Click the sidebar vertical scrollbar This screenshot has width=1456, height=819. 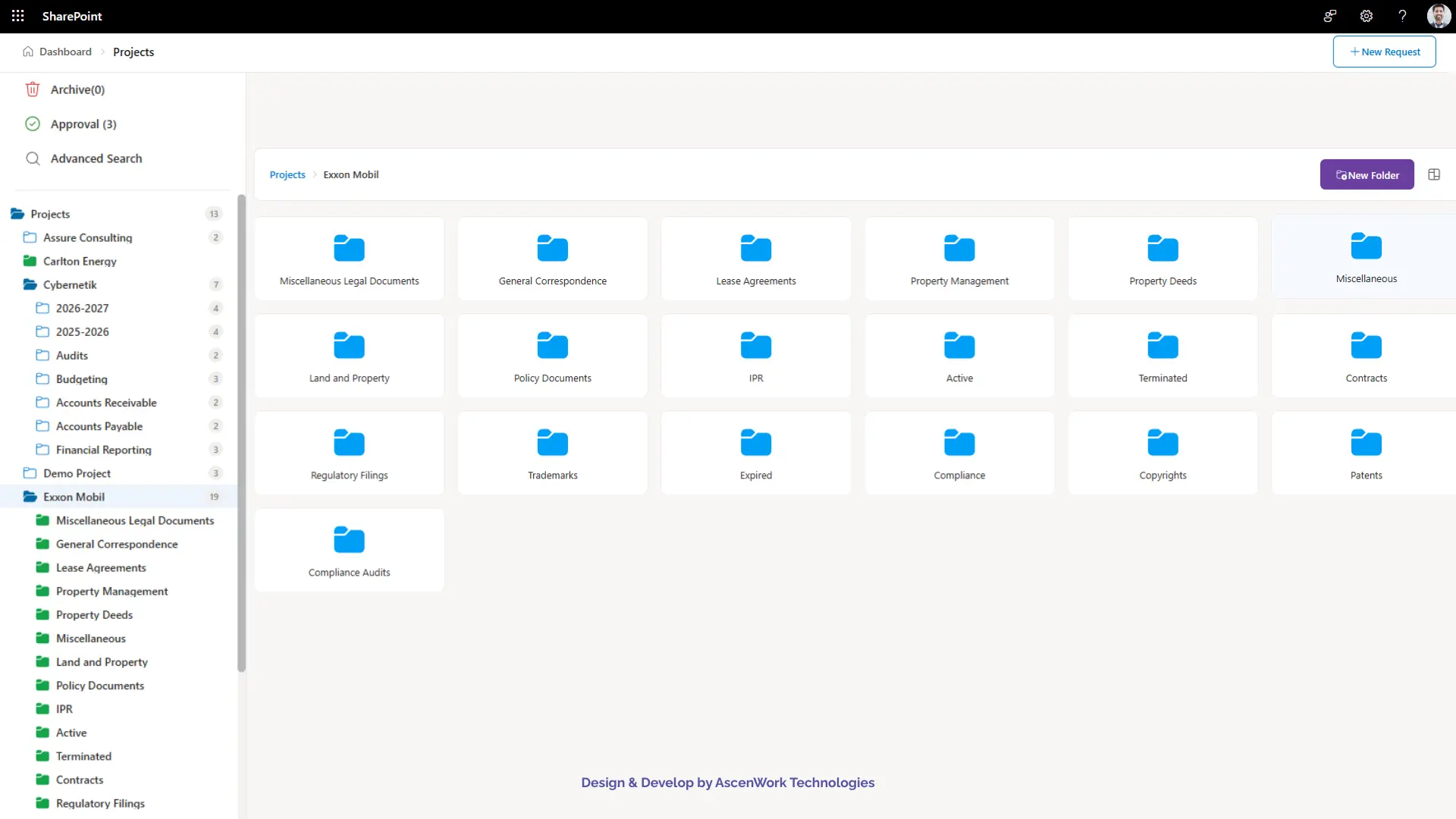(x=241, y=432)
